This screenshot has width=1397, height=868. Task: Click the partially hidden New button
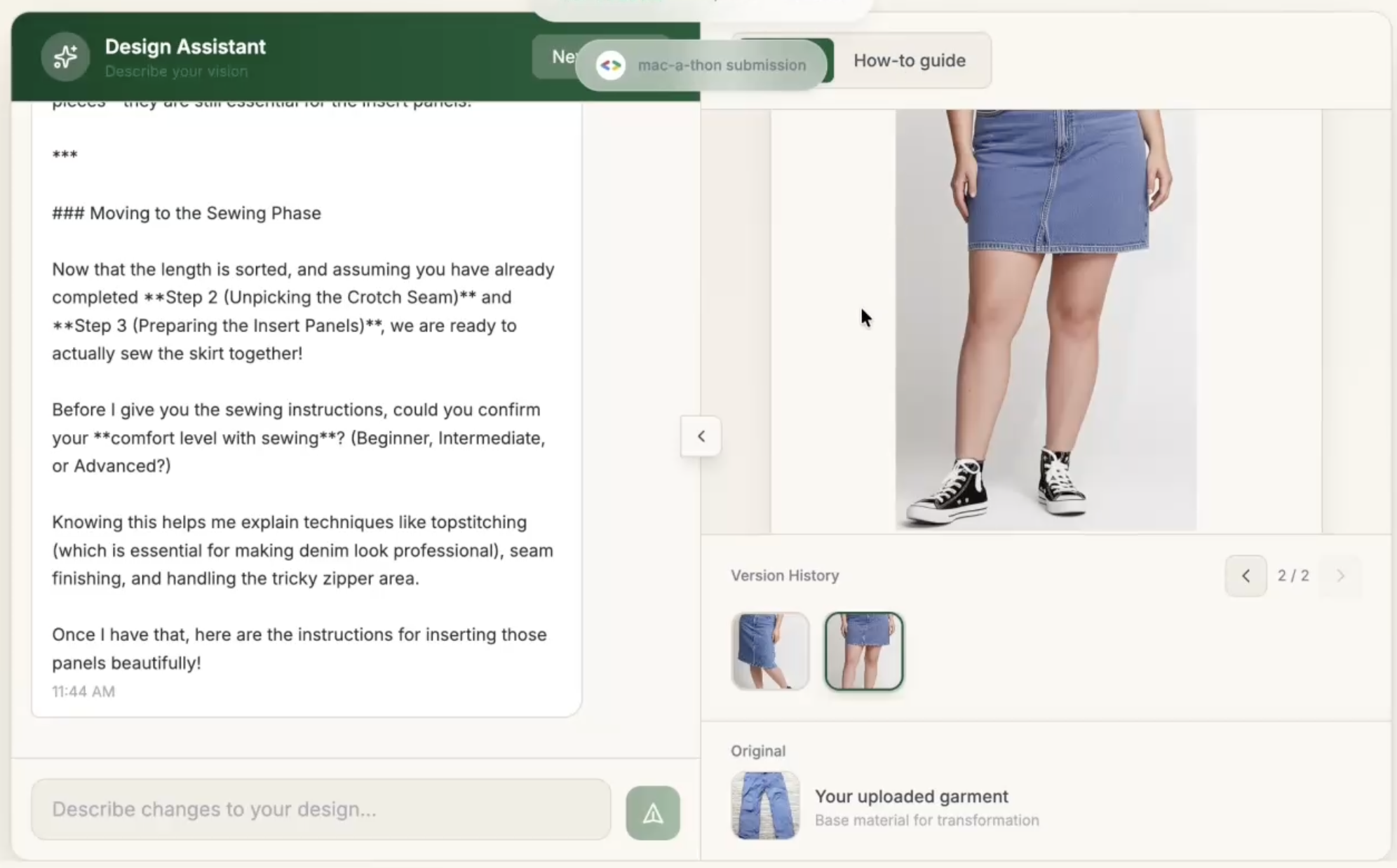coord(554,57)
